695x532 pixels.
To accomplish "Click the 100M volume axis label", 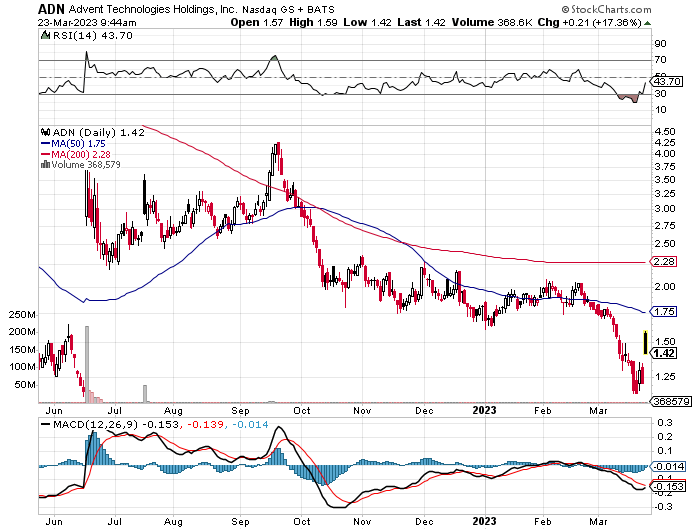I will coord(22,367).
